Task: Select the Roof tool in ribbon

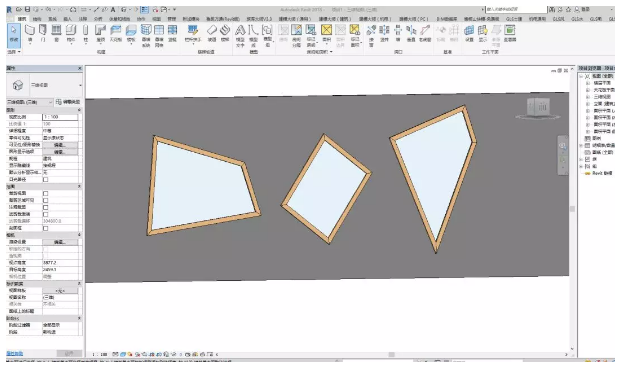Action: tap(101, 33)
